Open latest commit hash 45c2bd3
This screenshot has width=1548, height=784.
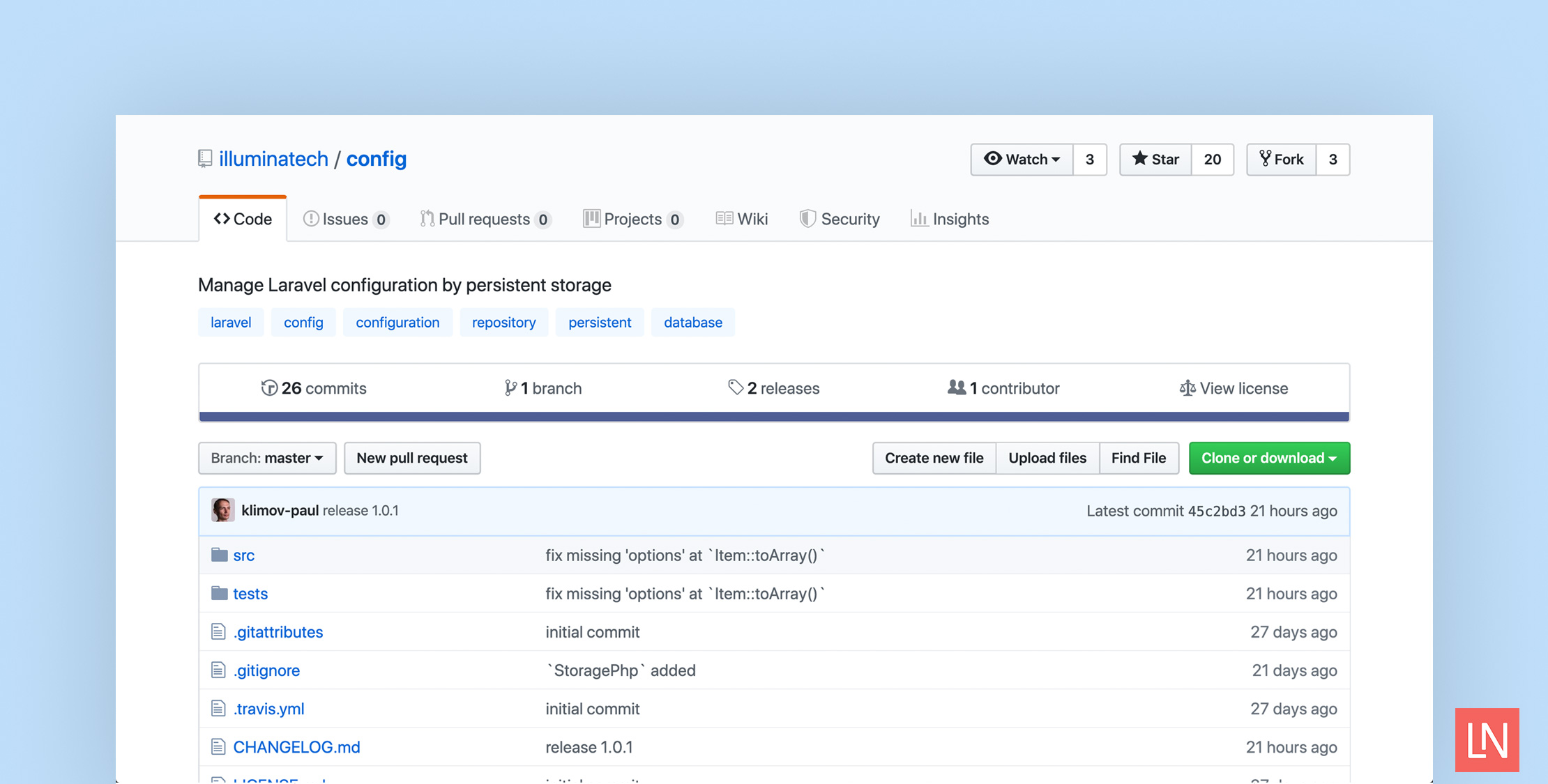1216,511
